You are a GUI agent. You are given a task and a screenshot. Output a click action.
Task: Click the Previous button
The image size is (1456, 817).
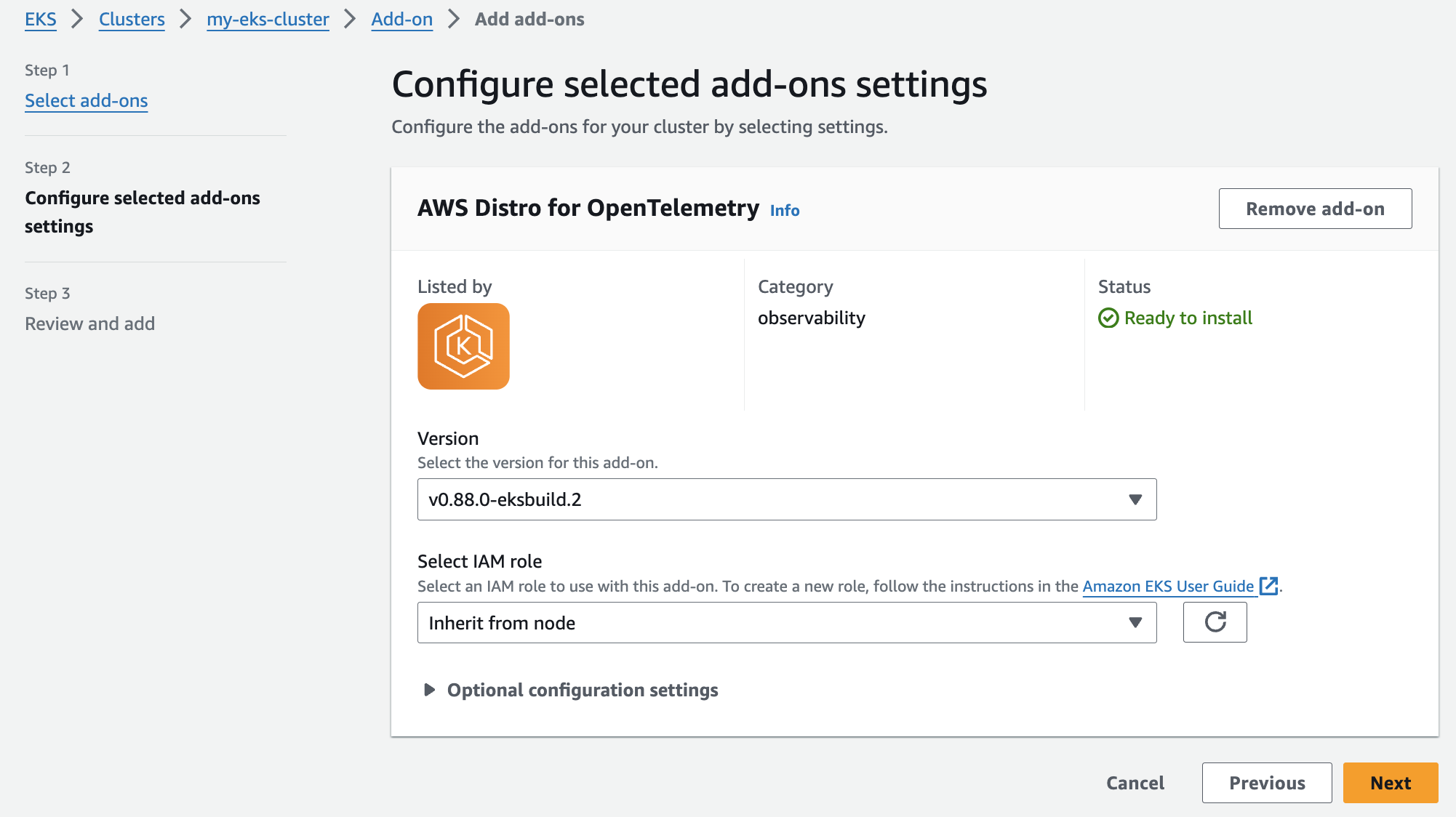point(1266,783)
